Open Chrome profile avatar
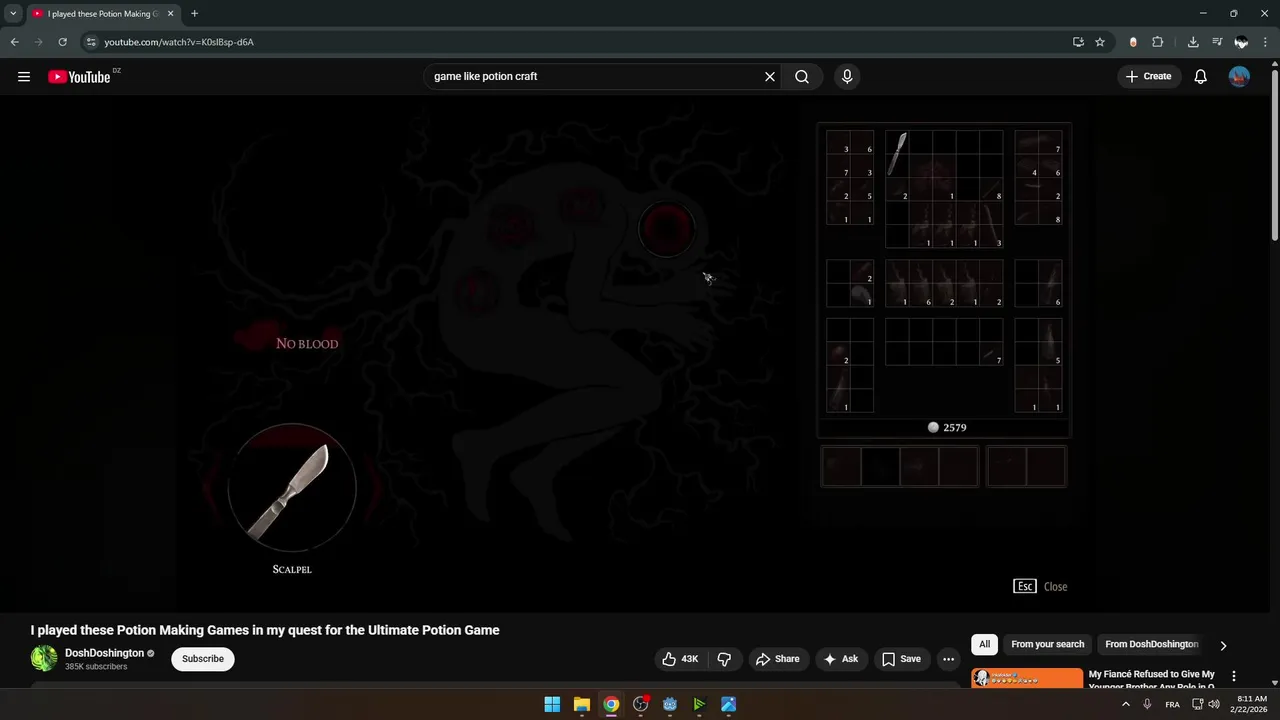 1241,42
